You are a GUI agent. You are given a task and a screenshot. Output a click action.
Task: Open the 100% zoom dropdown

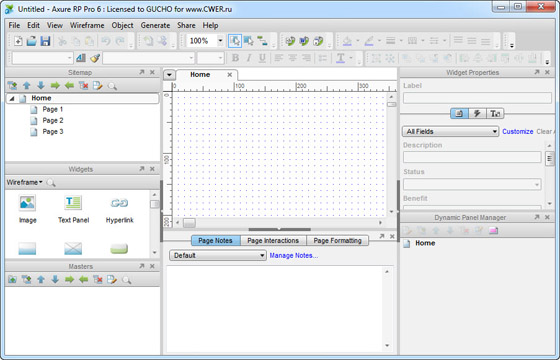[220, 41]
